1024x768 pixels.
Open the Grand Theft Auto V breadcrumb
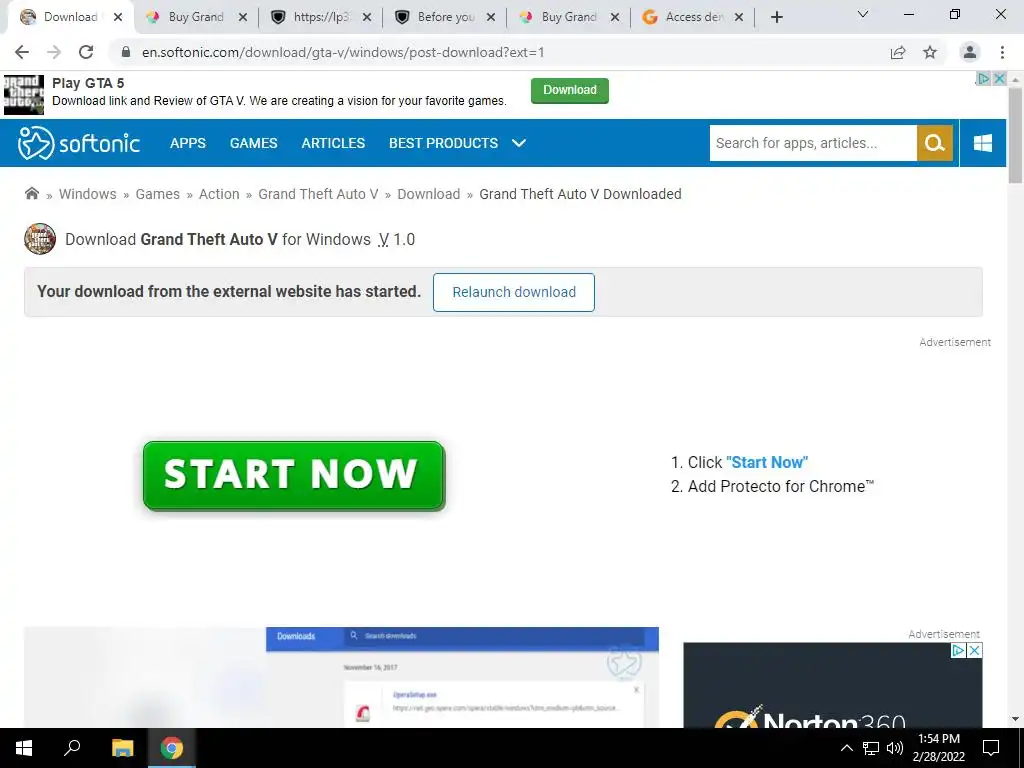318,194
